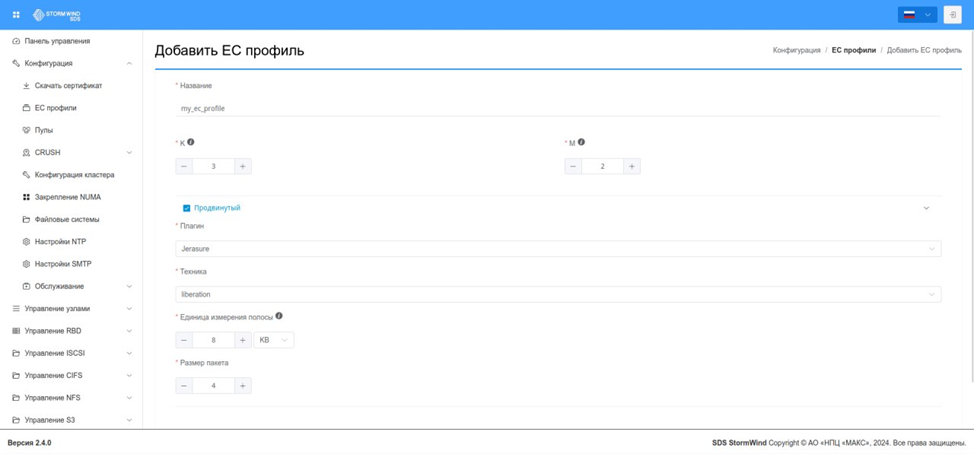
Task: Click the Название input field
Action: pos(558,108)
